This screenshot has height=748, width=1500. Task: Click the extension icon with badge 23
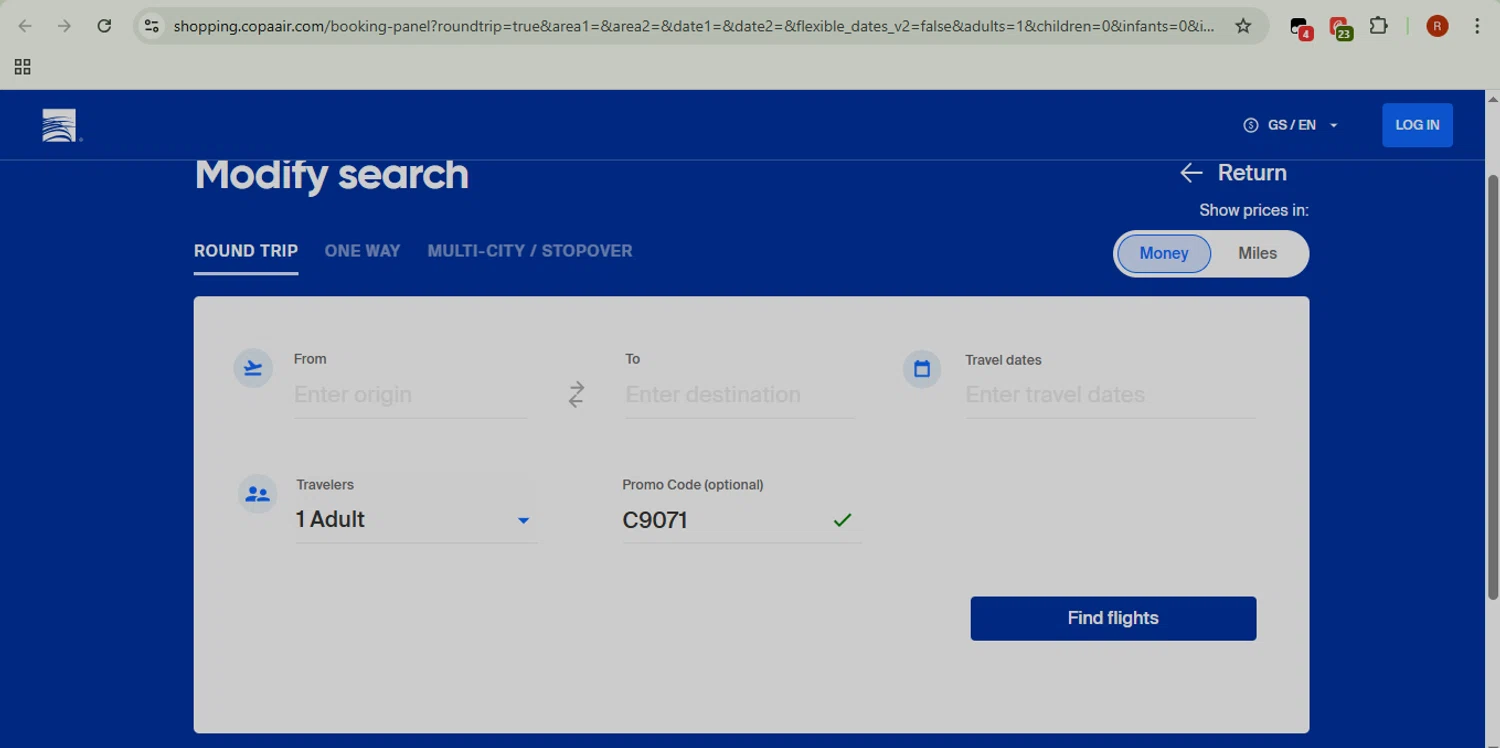coord(1340,28)
